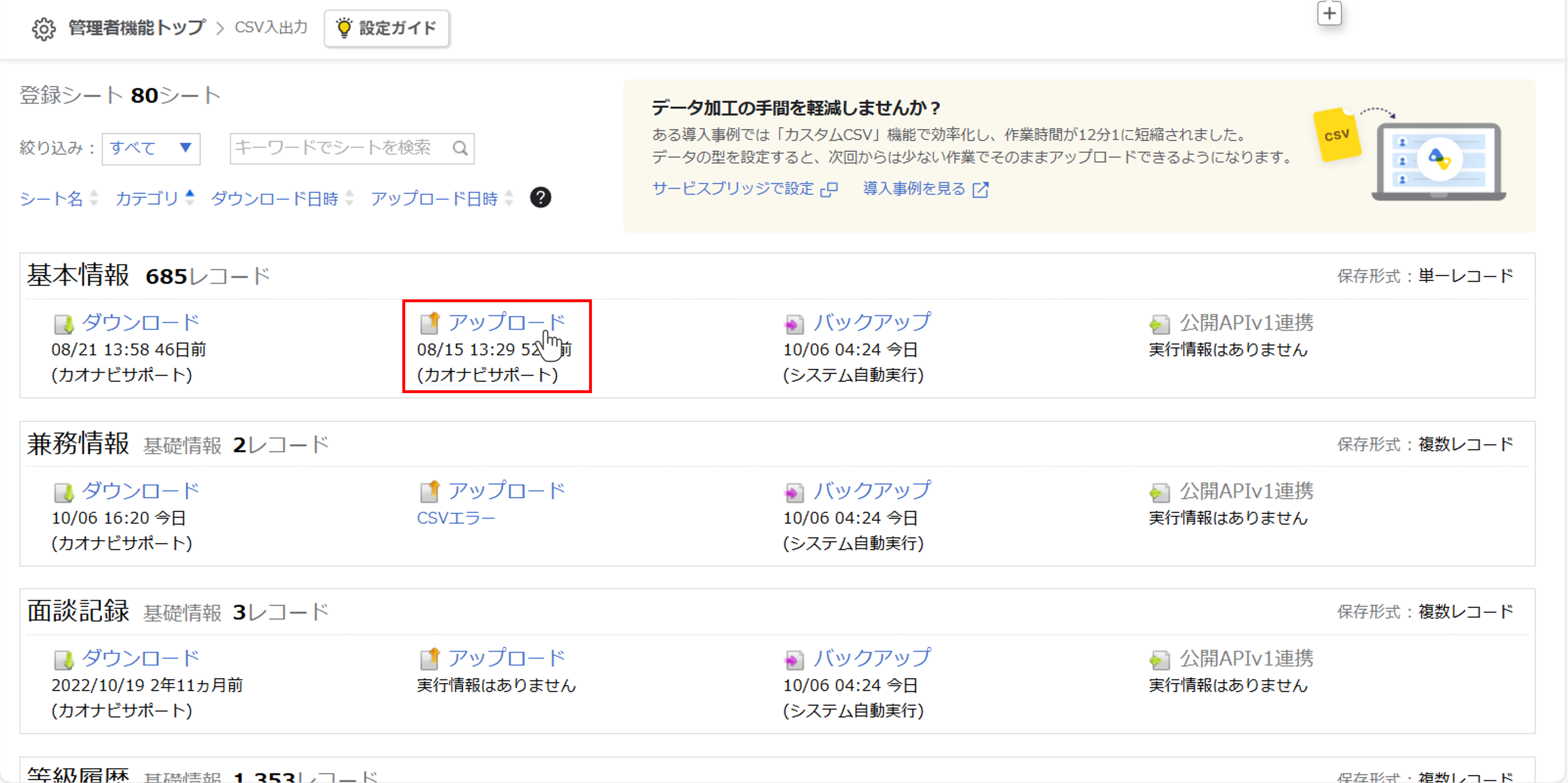The image size is (1568, 783).
Task: Select CSV入出力 in the breadcrumb
Action: pyautogui.click(x=270, y=27)
